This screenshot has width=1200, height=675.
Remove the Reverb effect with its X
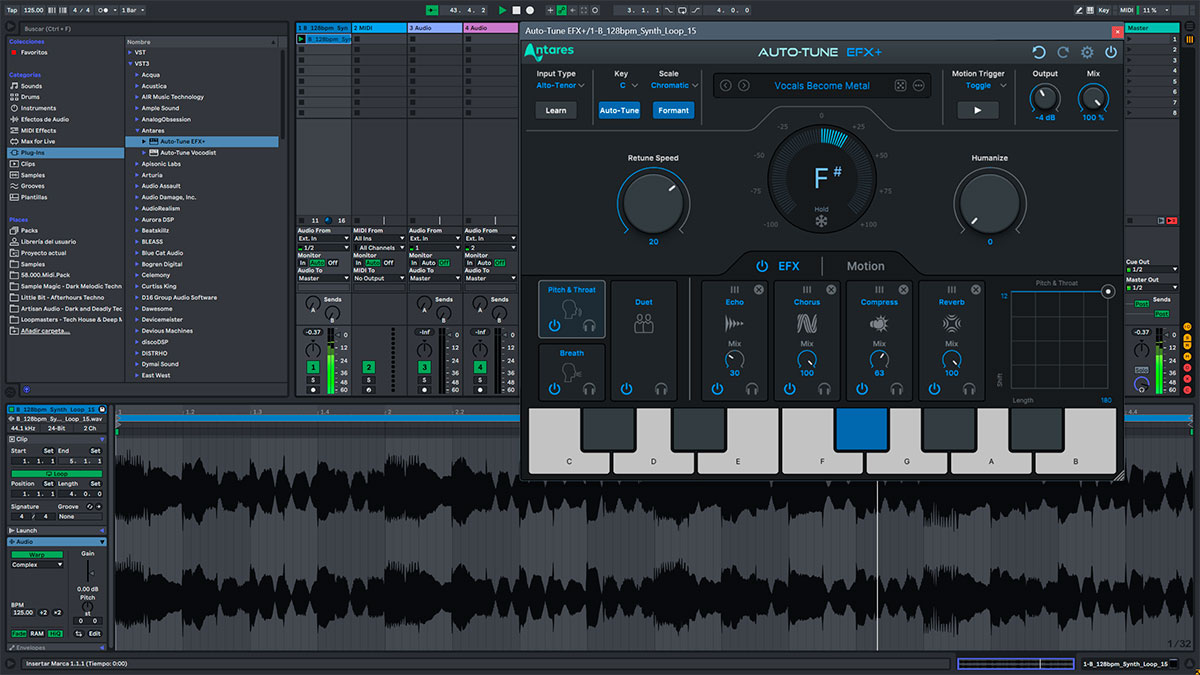pos(975,290)
